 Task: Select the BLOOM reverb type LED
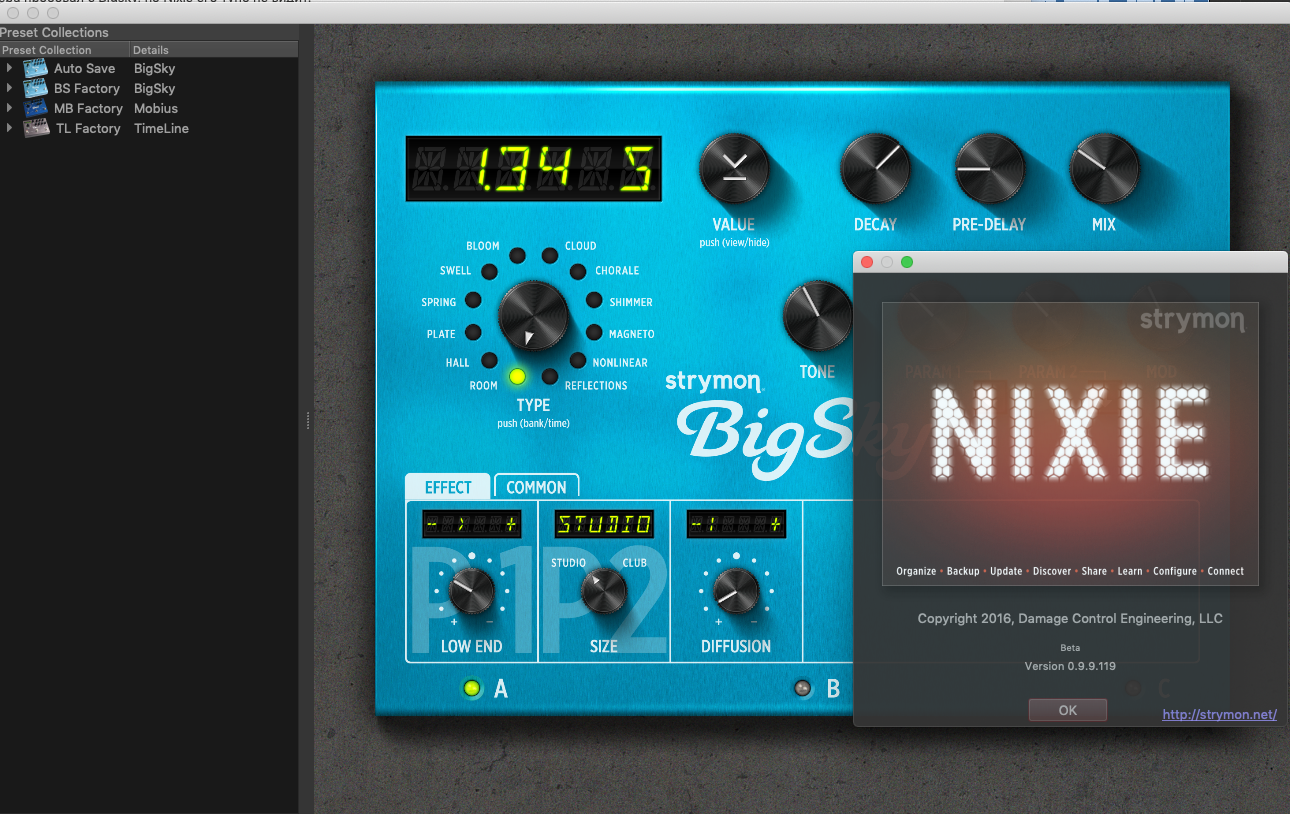(517, 255)
